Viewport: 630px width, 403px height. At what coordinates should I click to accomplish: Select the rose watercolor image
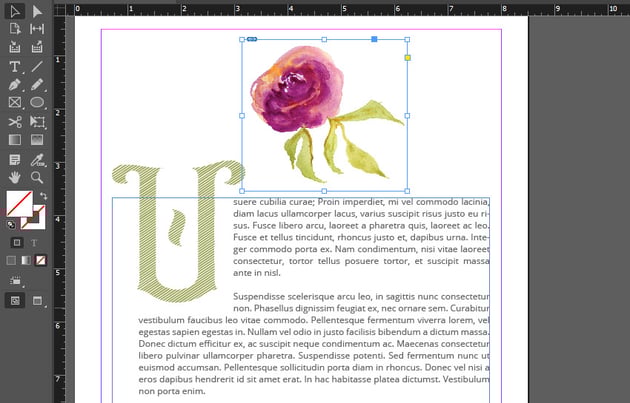324,115
